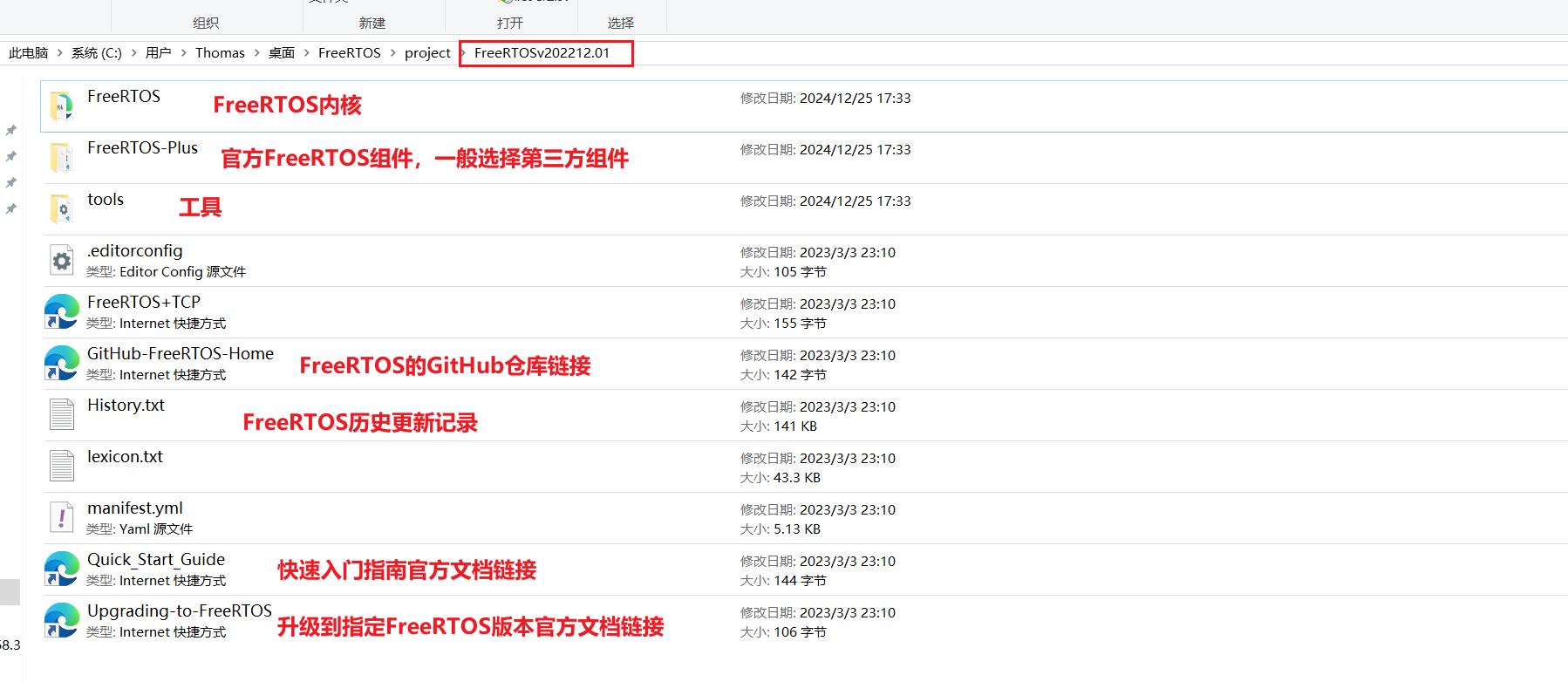Image resolution: width=1568 pixels, height=682 pixels.
Task: Select the Upgrading-to-FreeRTOS Edge shortcut icon
Action: 61,621
